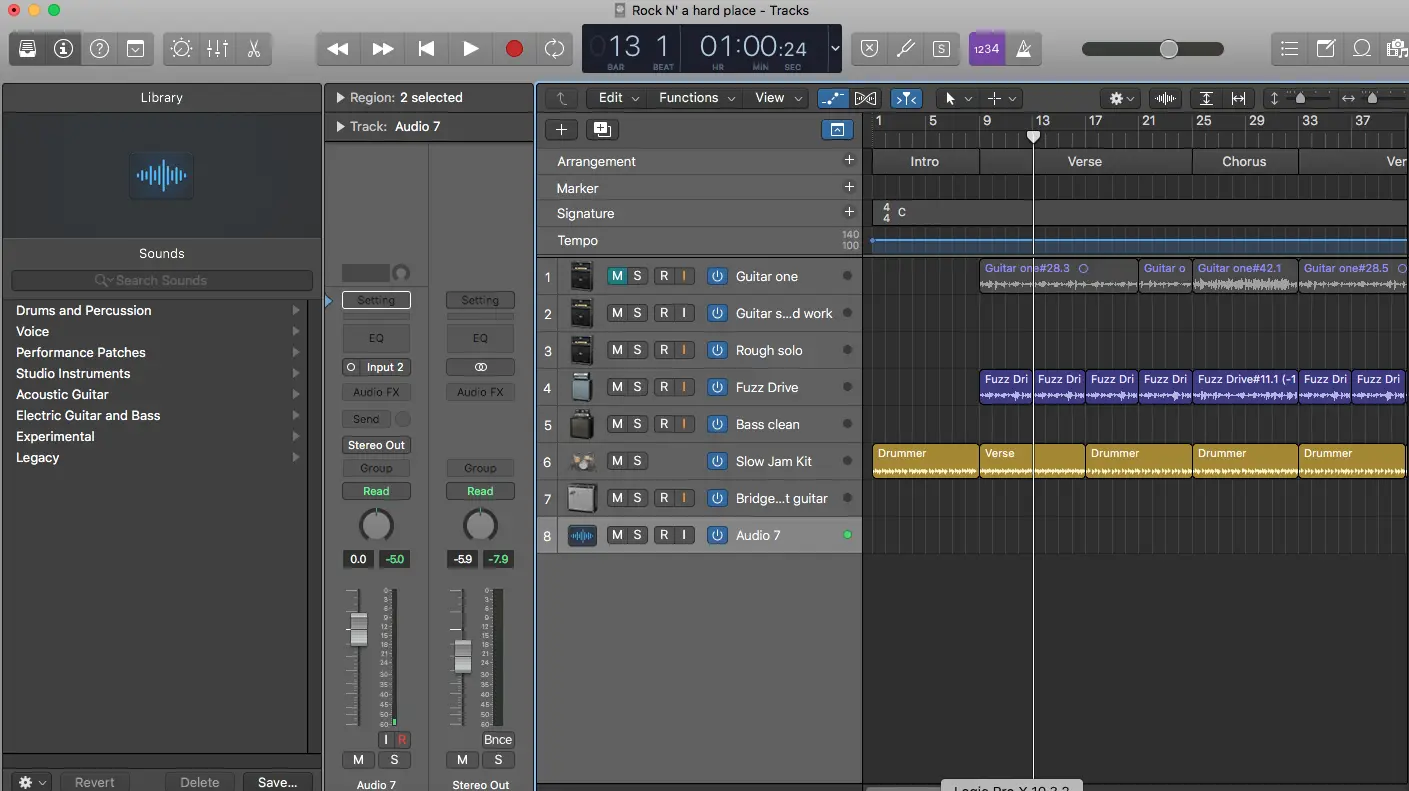
Task: Open the Scissors editors button
Action: tap(253, 48)
